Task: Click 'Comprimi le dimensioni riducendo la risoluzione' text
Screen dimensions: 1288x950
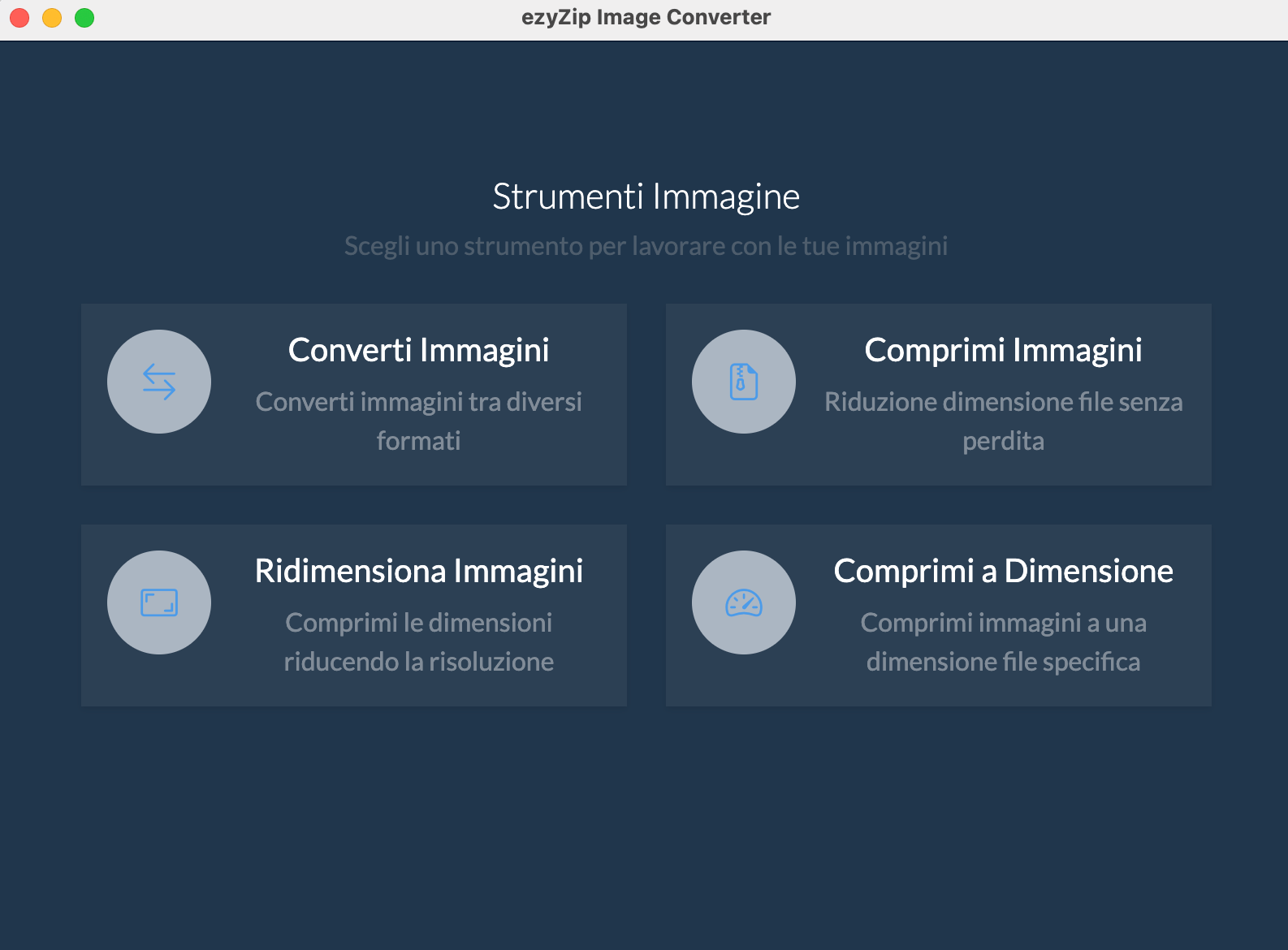Action: coord(418,641)
